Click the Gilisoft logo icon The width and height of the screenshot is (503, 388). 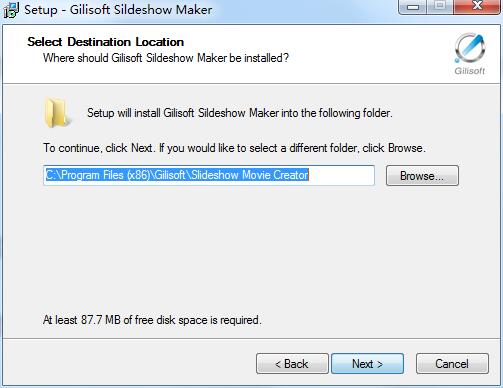pyautogui.click(x=470, y=48)
